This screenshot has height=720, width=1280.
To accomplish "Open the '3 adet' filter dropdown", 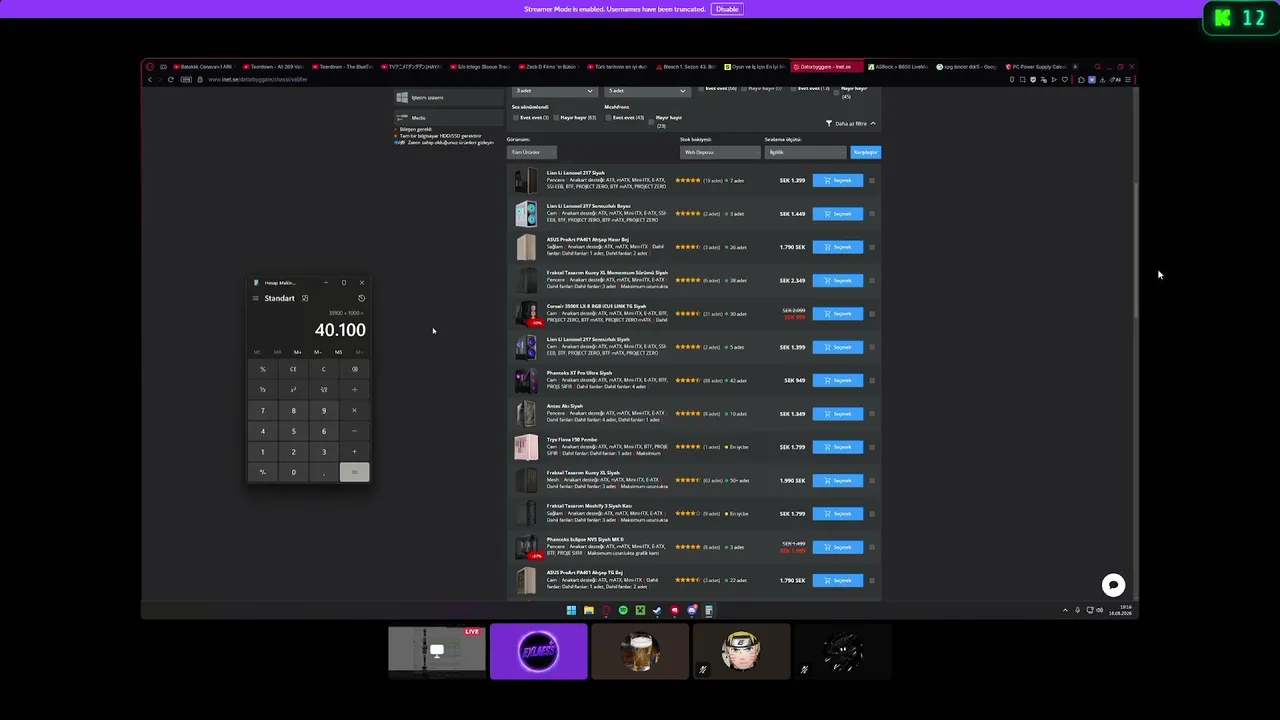I will pyautogui.click(x=554, y=91).
